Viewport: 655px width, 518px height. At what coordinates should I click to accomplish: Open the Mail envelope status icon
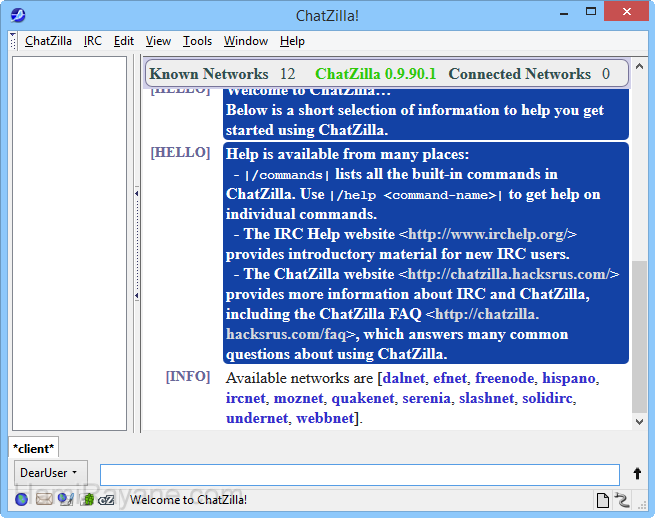pyautogui.click(x=44, y=499)
